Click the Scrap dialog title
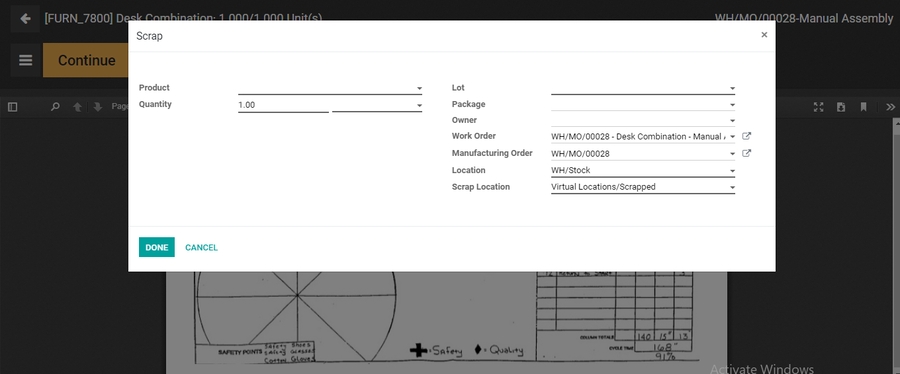 (149, 36)
